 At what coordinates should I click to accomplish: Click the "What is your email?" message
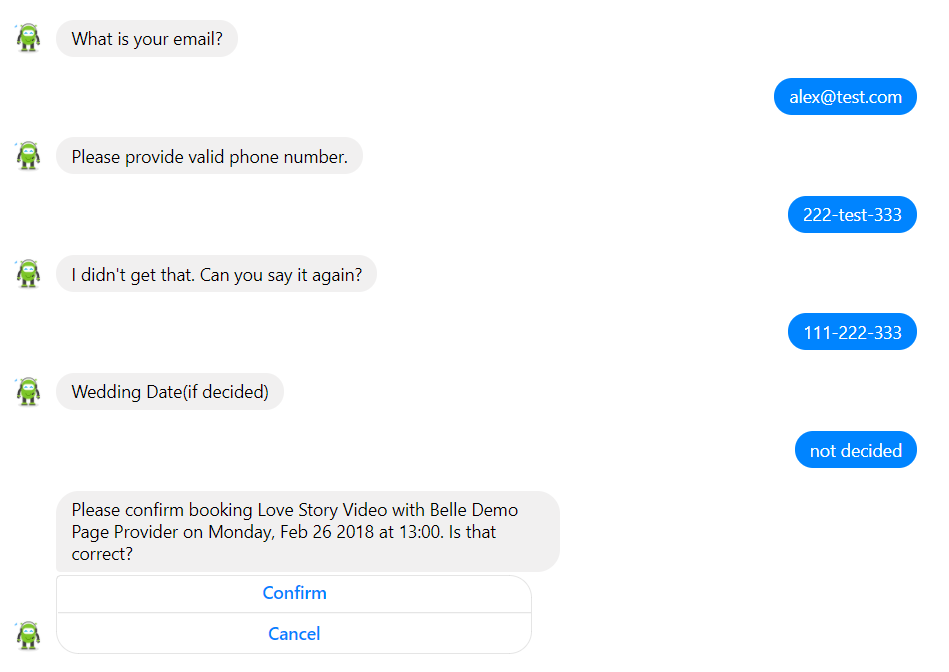coord(147,39)
